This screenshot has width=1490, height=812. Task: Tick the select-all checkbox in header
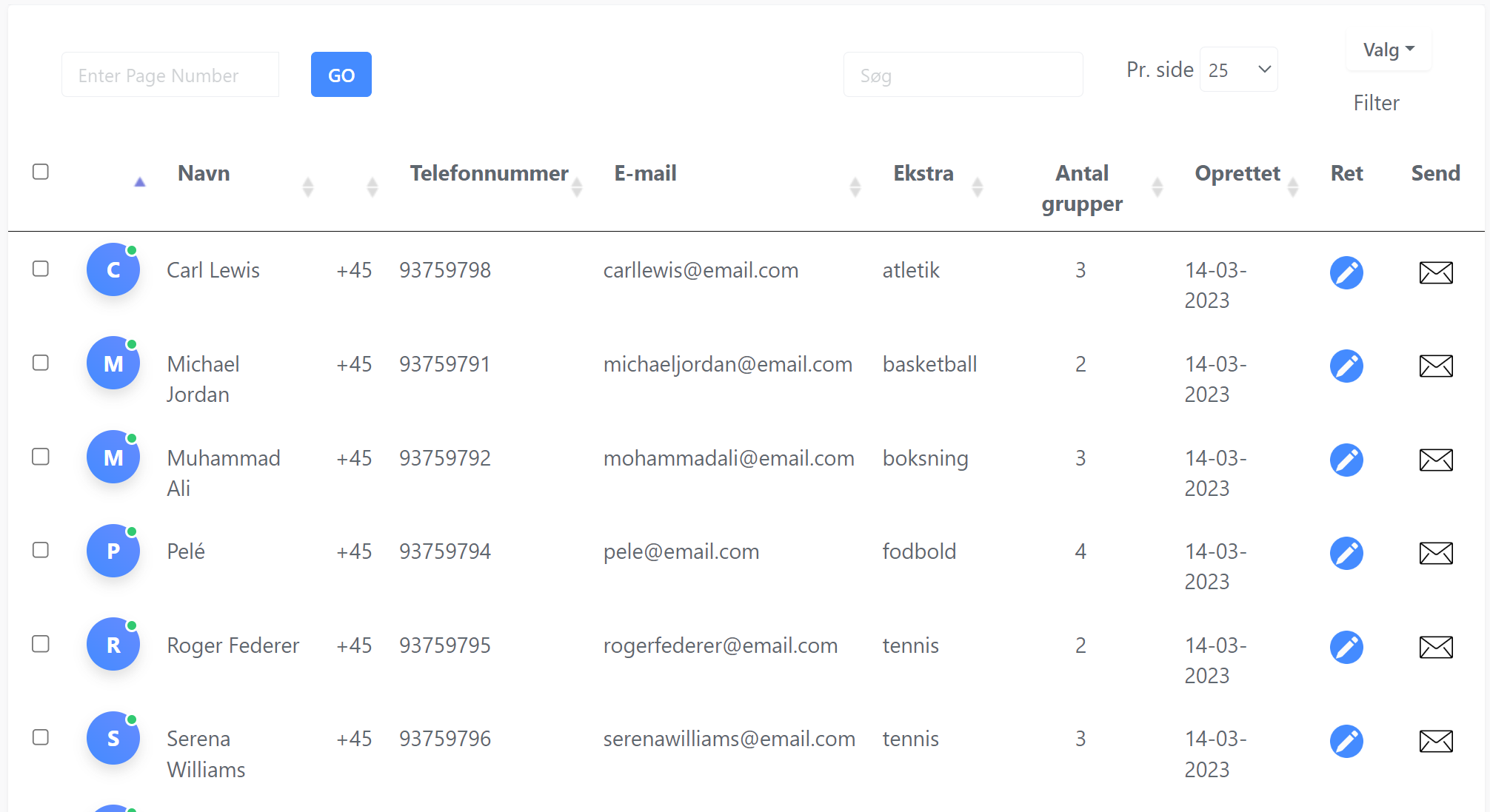click(x=41, y=172)
